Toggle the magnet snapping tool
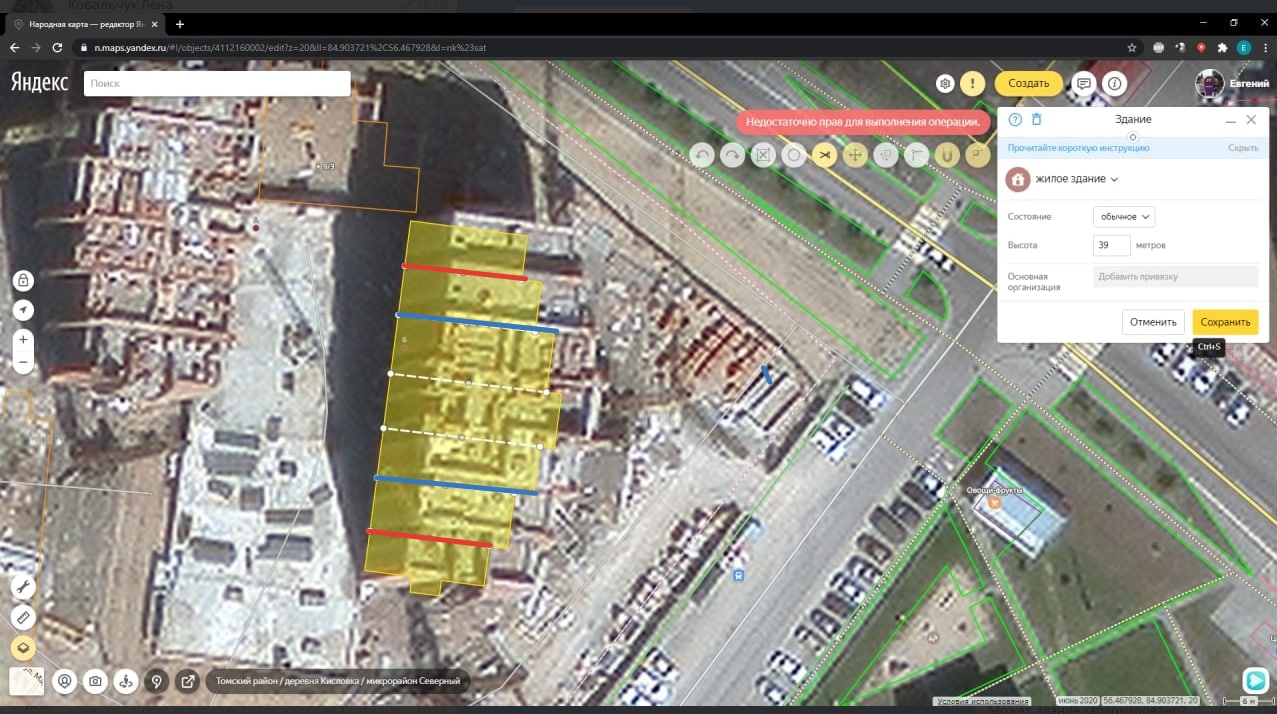The width and height of the screenshot is (1277, 714). pos(947,155)
